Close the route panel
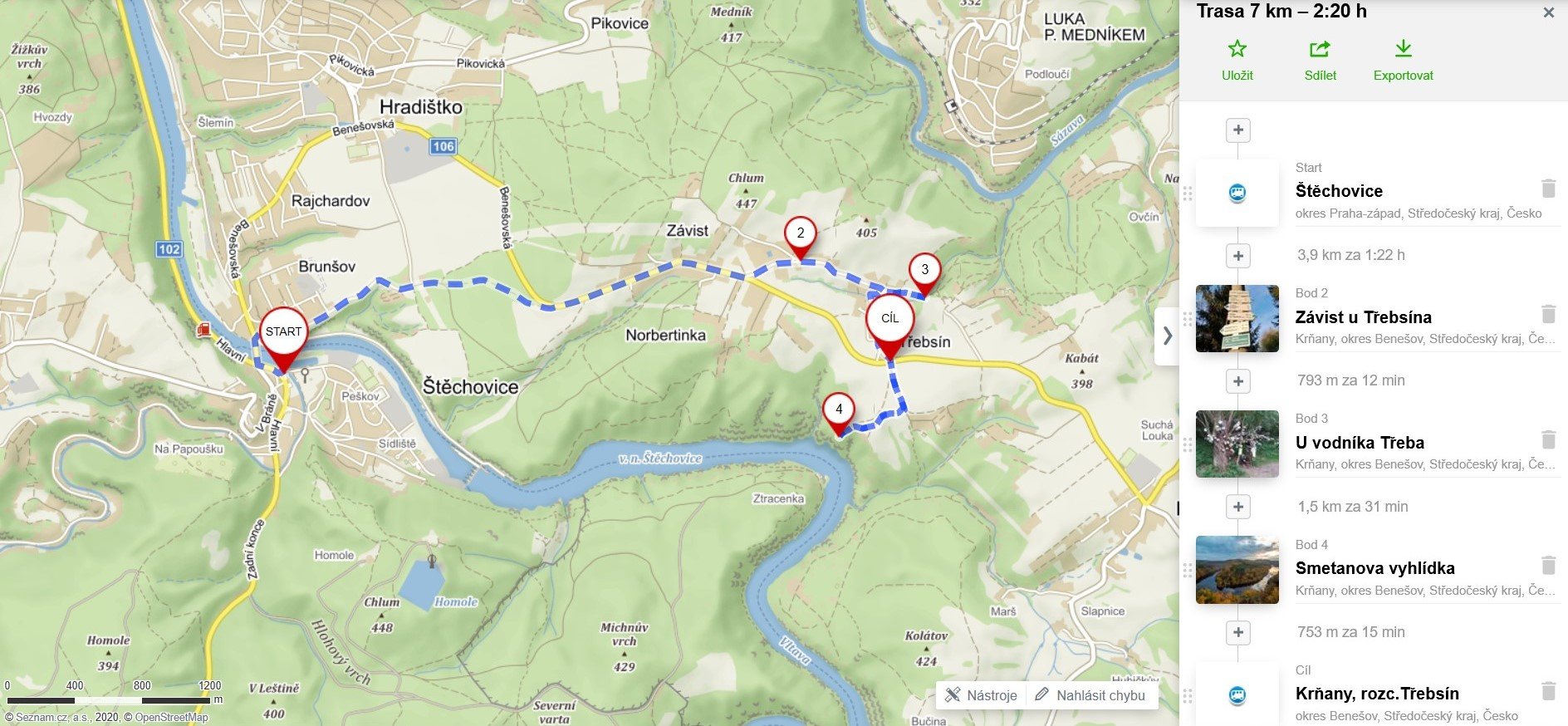 [1548, 12]
